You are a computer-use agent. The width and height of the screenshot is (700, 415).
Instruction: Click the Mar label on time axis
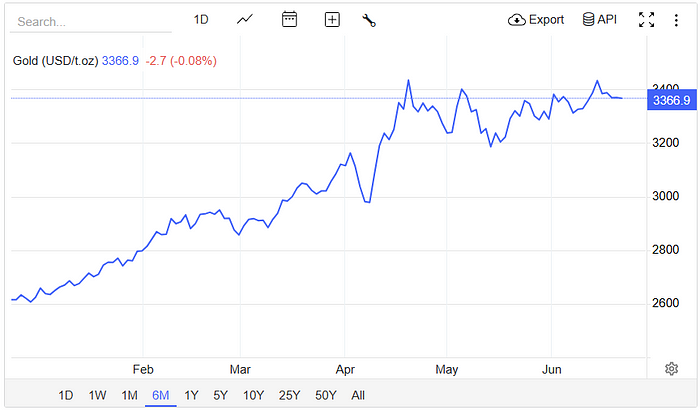(x=240, y=369)
